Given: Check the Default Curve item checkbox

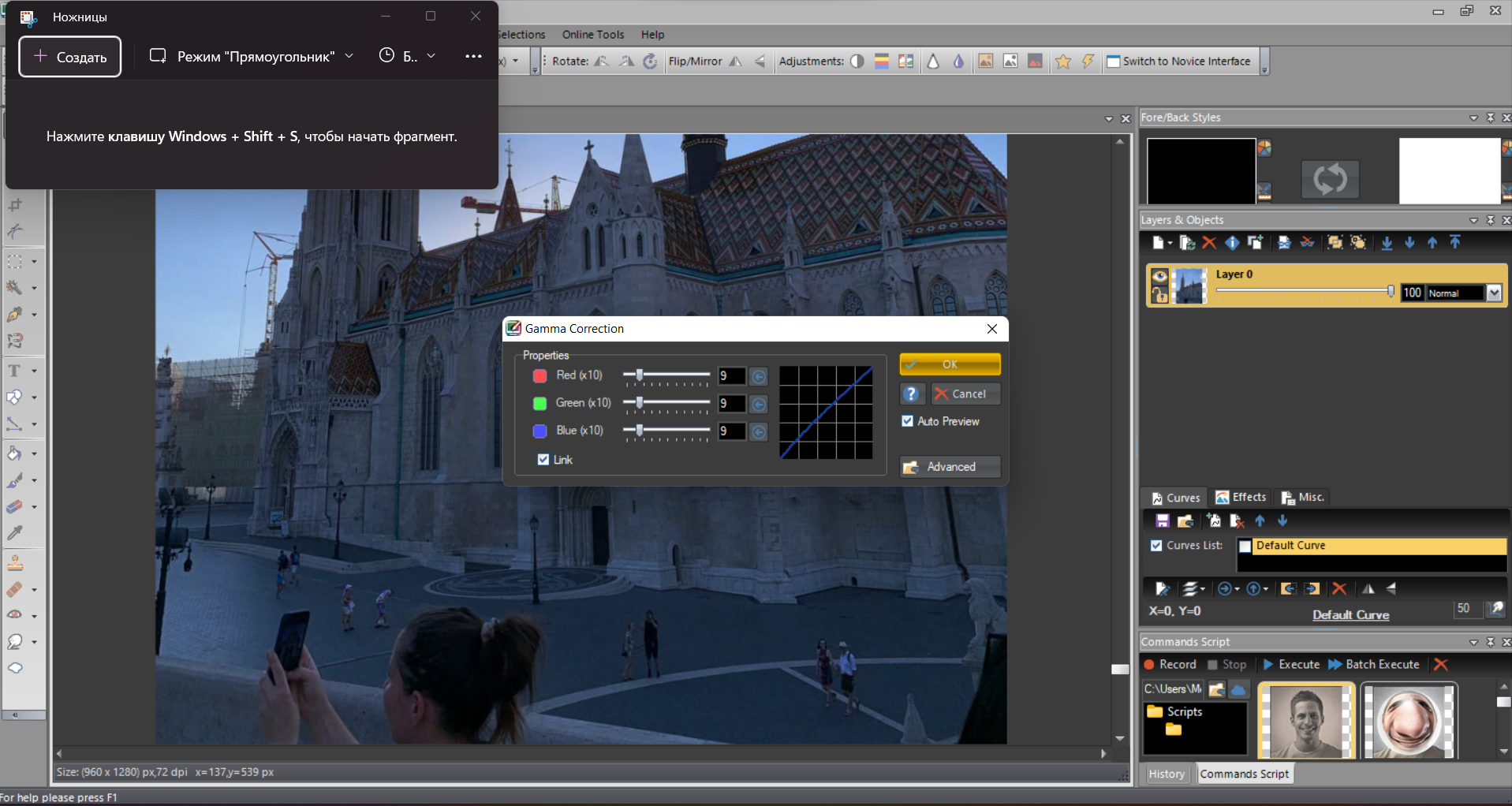Looking at the screenshot, I should (1245, 546).
